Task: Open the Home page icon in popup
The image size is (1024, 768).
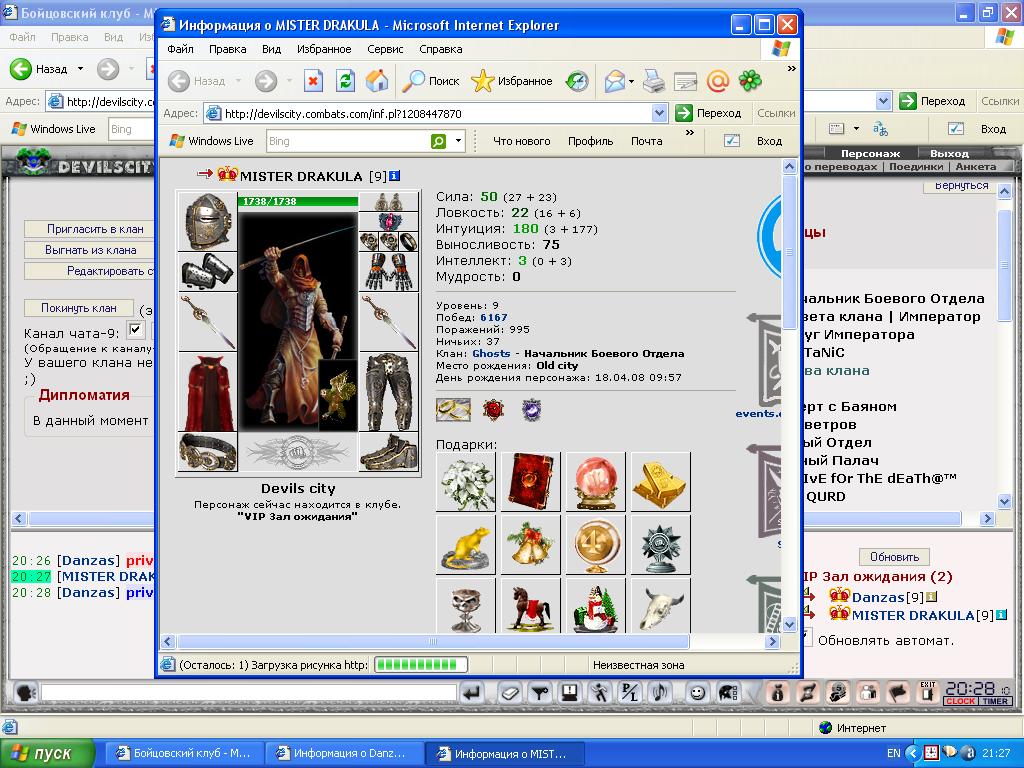Action: [x=377, y=81]
